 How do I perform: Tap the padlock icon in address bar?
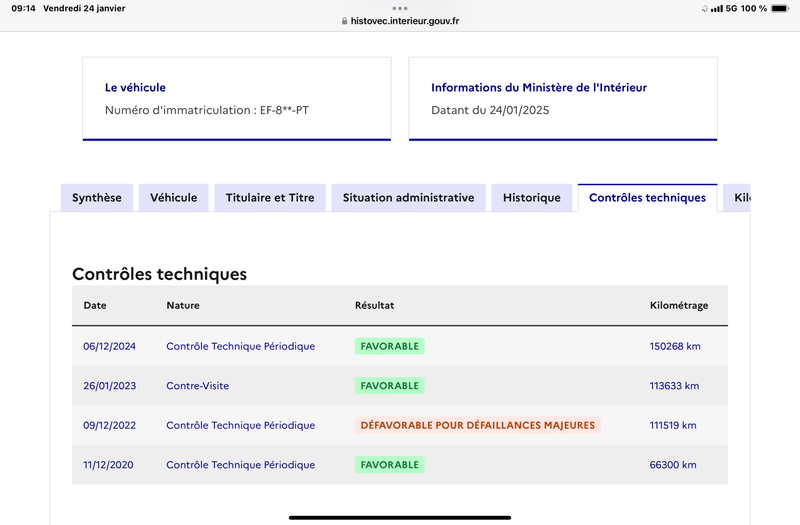click(344, 21)
